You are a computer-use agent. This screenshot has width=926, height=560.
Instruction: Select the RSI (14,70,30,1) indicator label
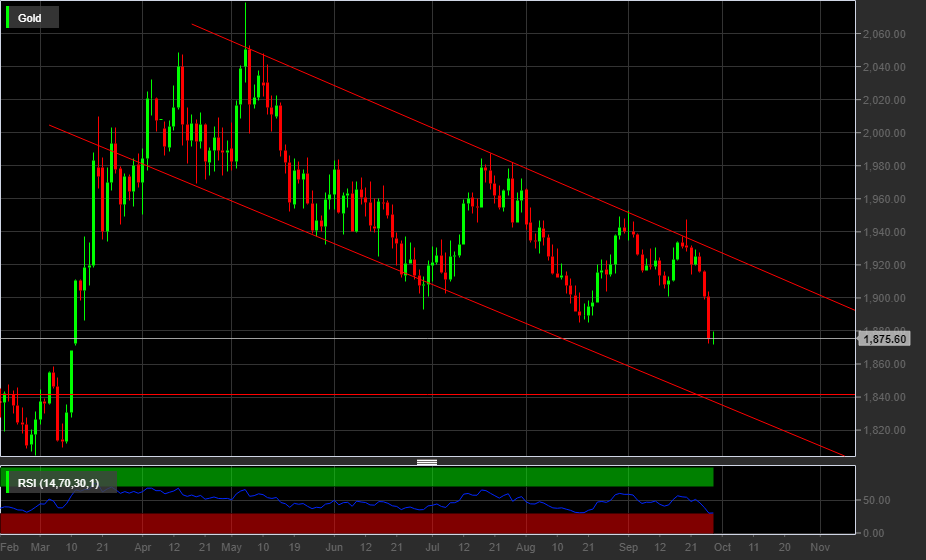click(58, 483)
